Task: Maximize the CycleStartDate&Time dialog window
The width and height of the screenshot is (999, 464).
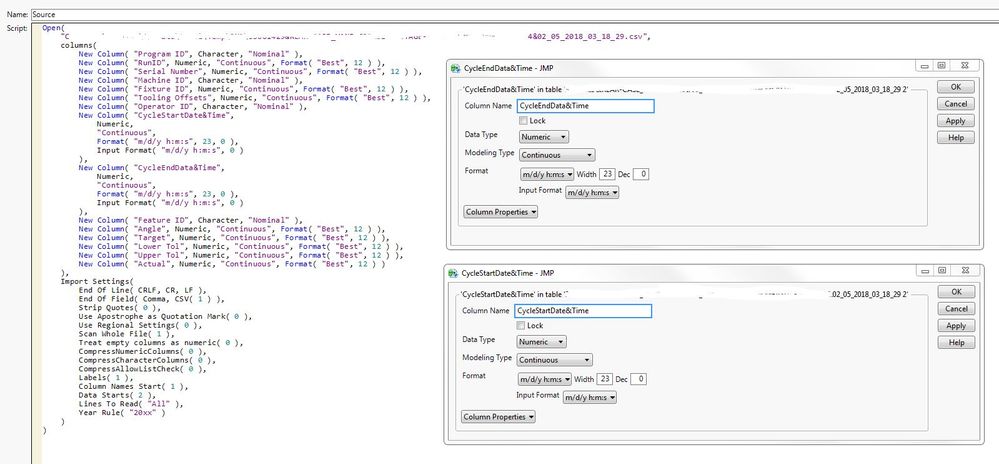Action: click(x=942, y=270)
